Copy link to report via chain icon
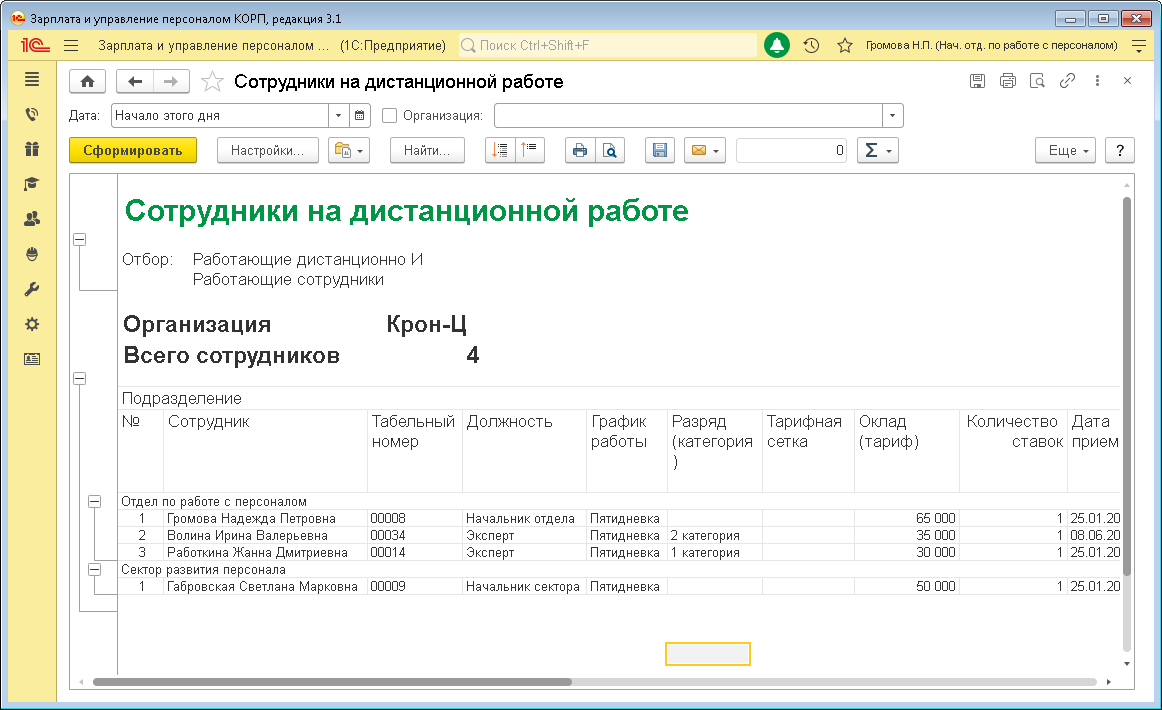Viewport: 1162px width, 710px height. pos(1067,81)
